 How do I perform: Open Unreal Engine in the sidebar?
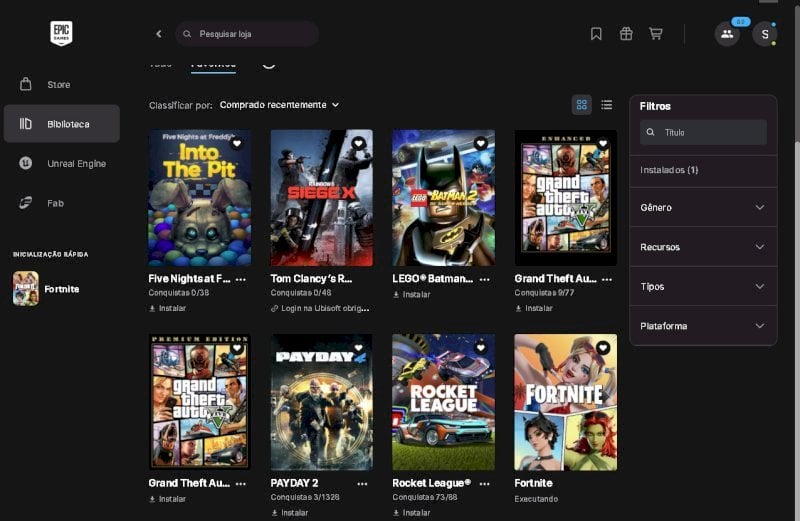[x=62, y=163]
